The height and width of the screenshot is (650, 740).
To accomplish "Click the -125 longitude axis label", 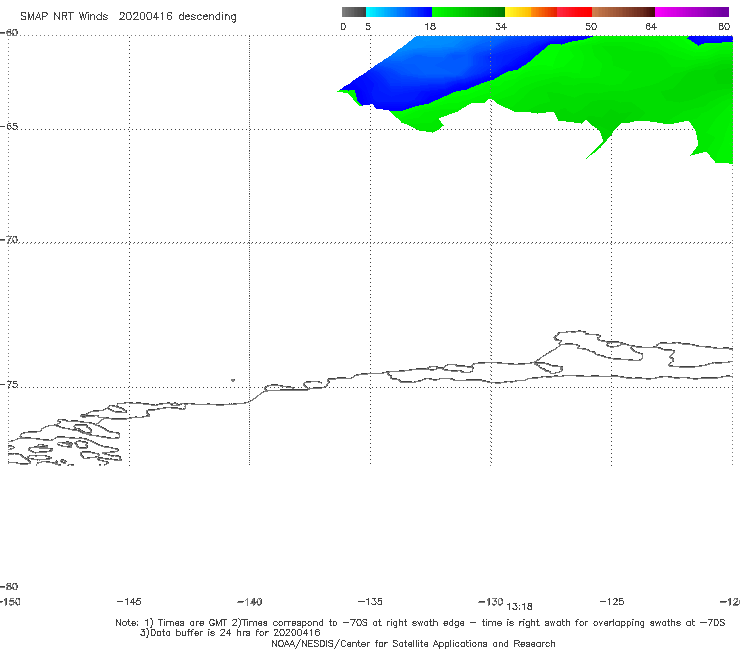I will 612,601.
